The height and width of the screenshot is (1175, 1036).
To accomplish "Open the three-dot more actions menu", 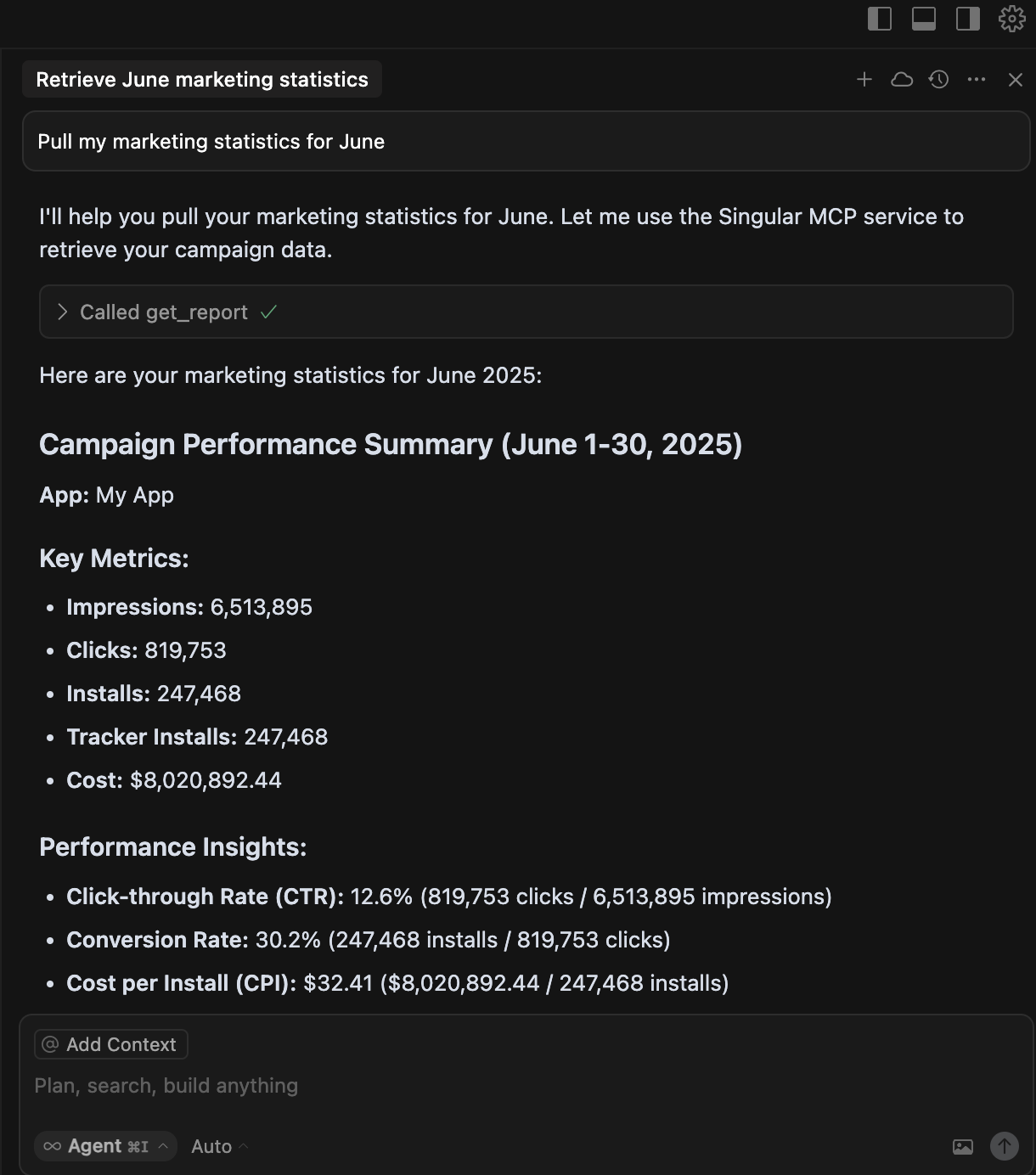I will click(x=977, y=80).
